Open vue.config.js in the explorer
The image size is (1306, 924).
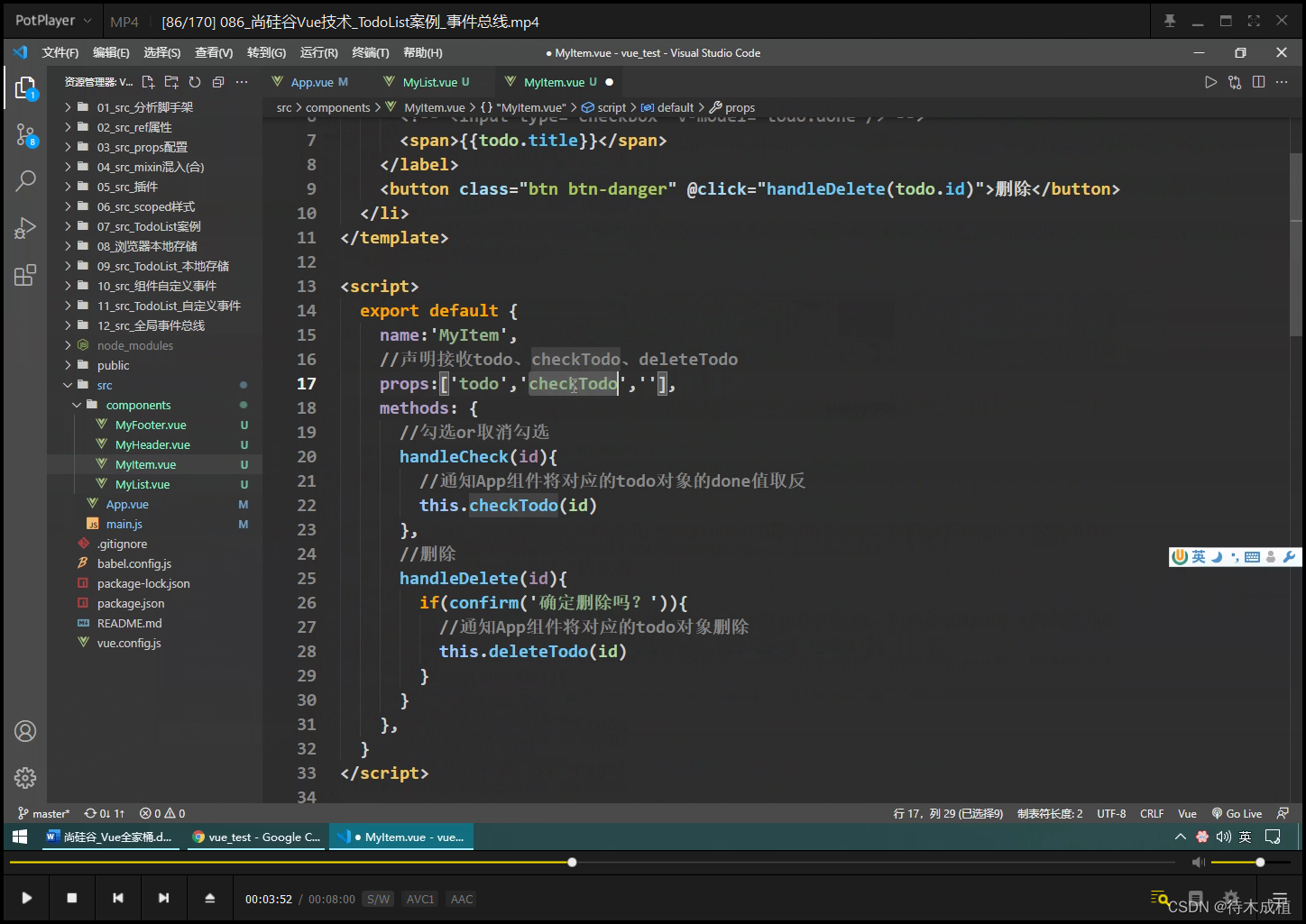[x=129, y=643]
